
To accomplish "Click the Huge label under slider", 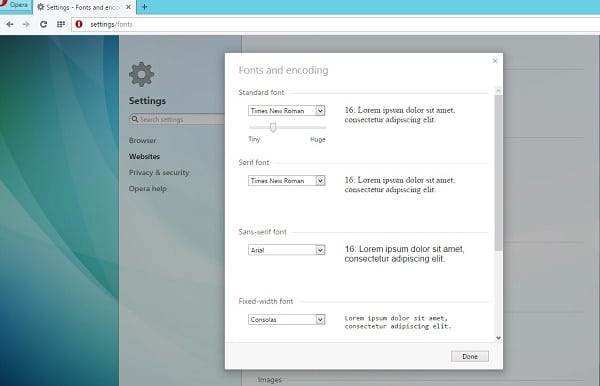I will (318, 140).
